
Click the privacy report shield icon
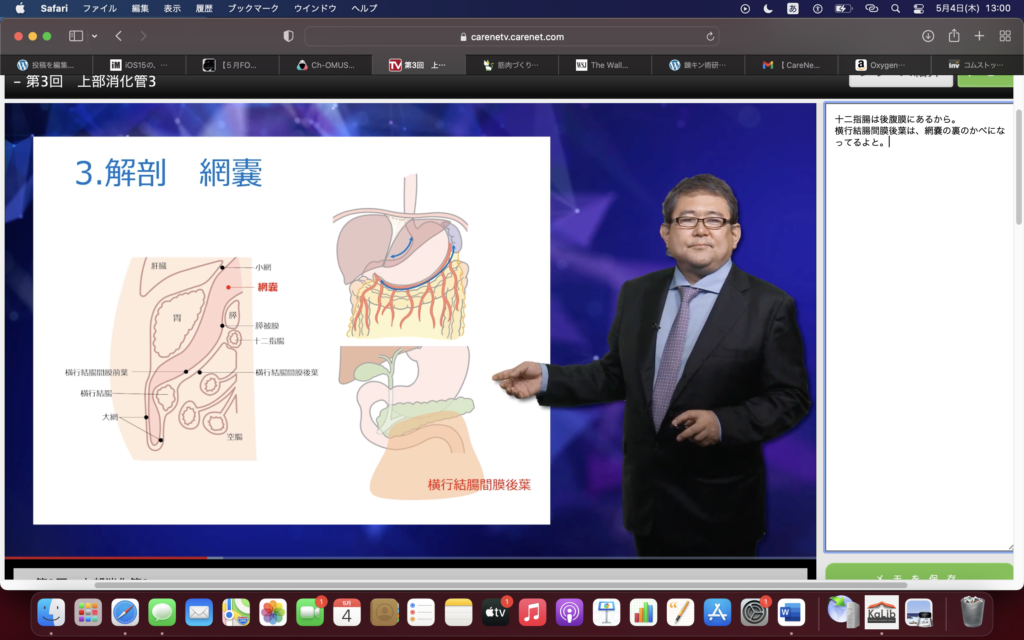tap(289, 36)
